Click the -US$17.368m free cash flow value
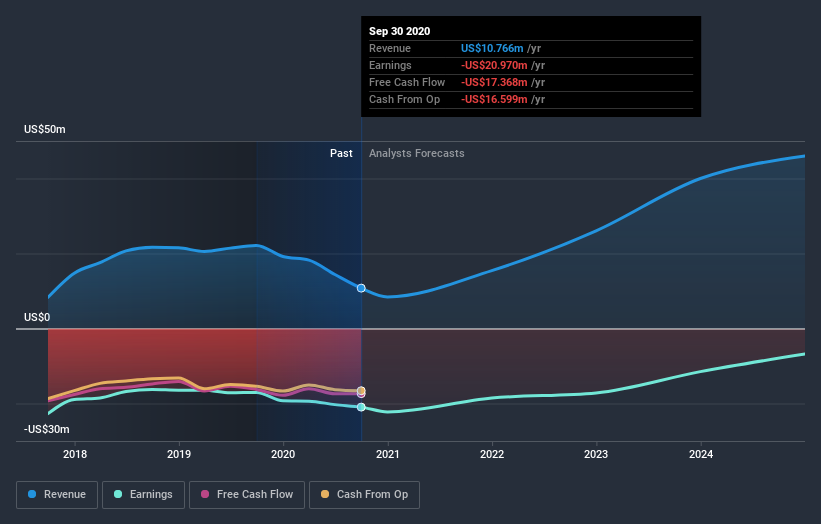 tap(494, 82)
